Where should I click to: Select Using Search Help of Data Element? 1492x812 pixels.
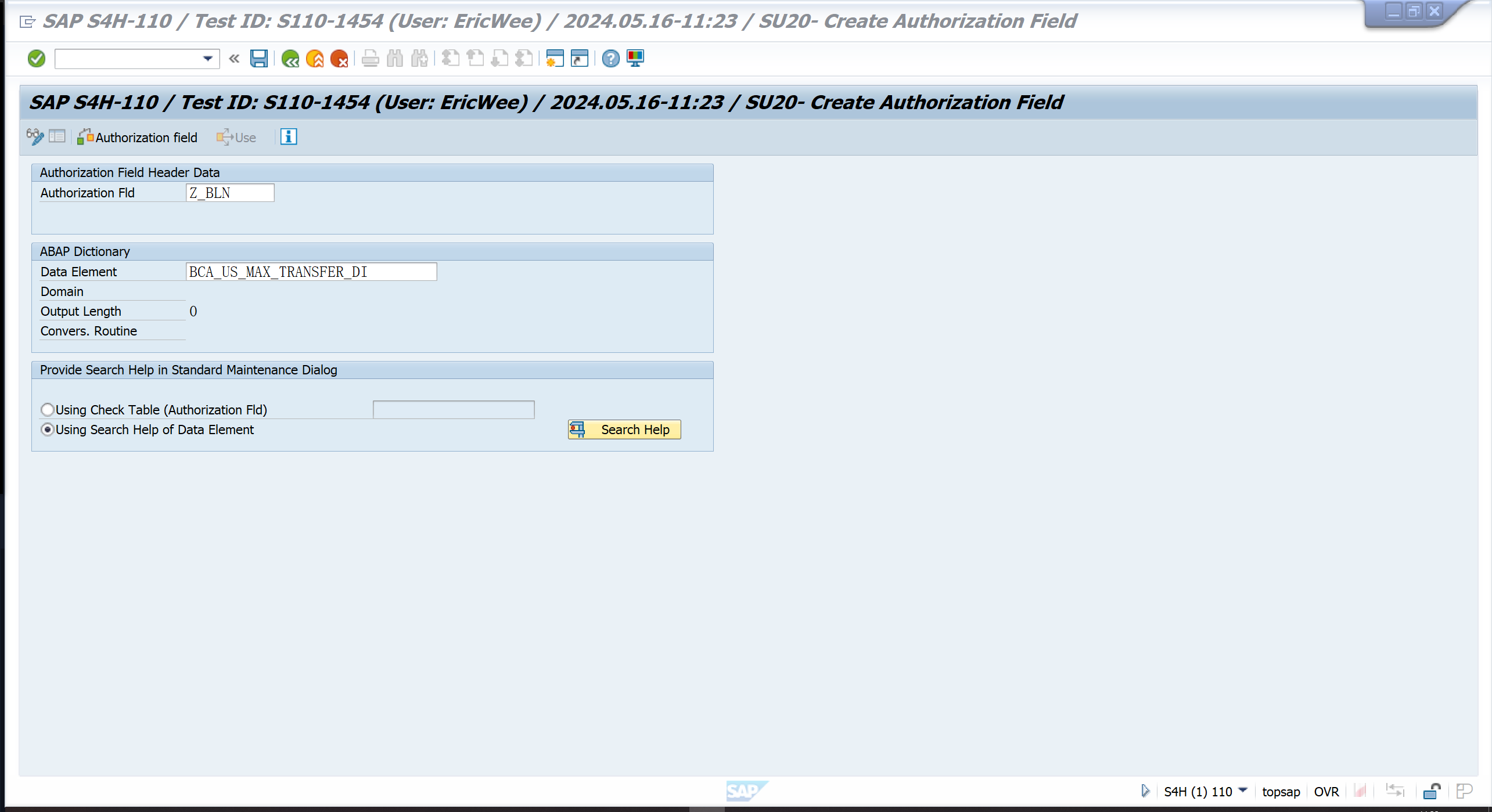coord(48,430)
